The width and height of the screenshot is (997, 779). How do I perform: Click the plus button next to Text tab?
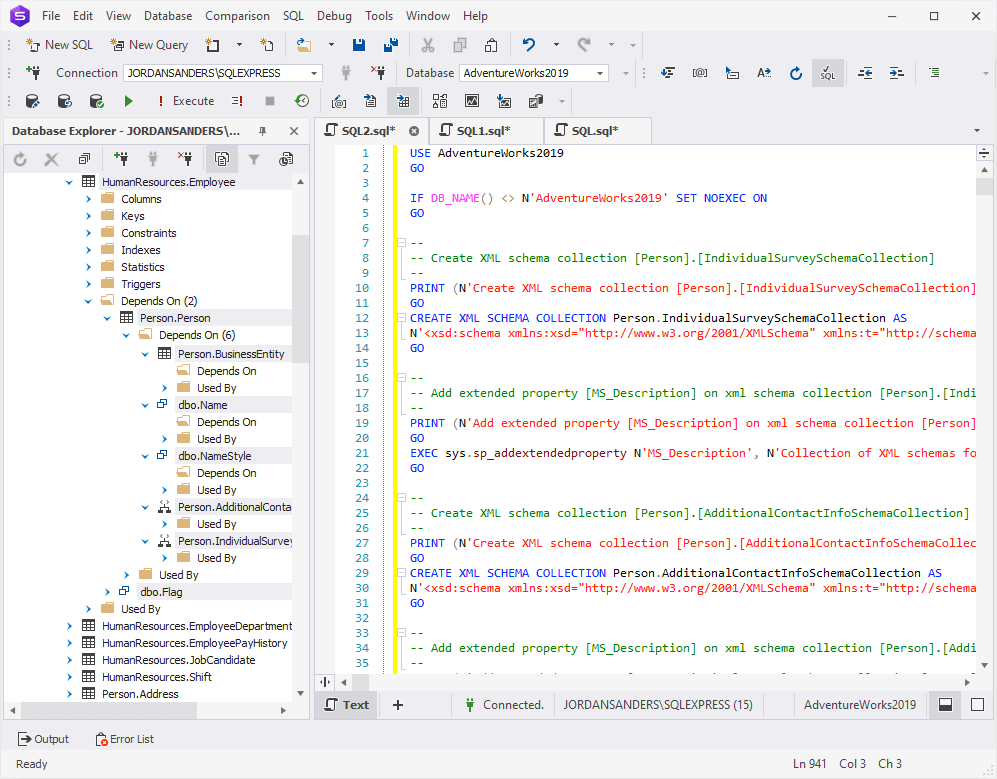(398, 705)
